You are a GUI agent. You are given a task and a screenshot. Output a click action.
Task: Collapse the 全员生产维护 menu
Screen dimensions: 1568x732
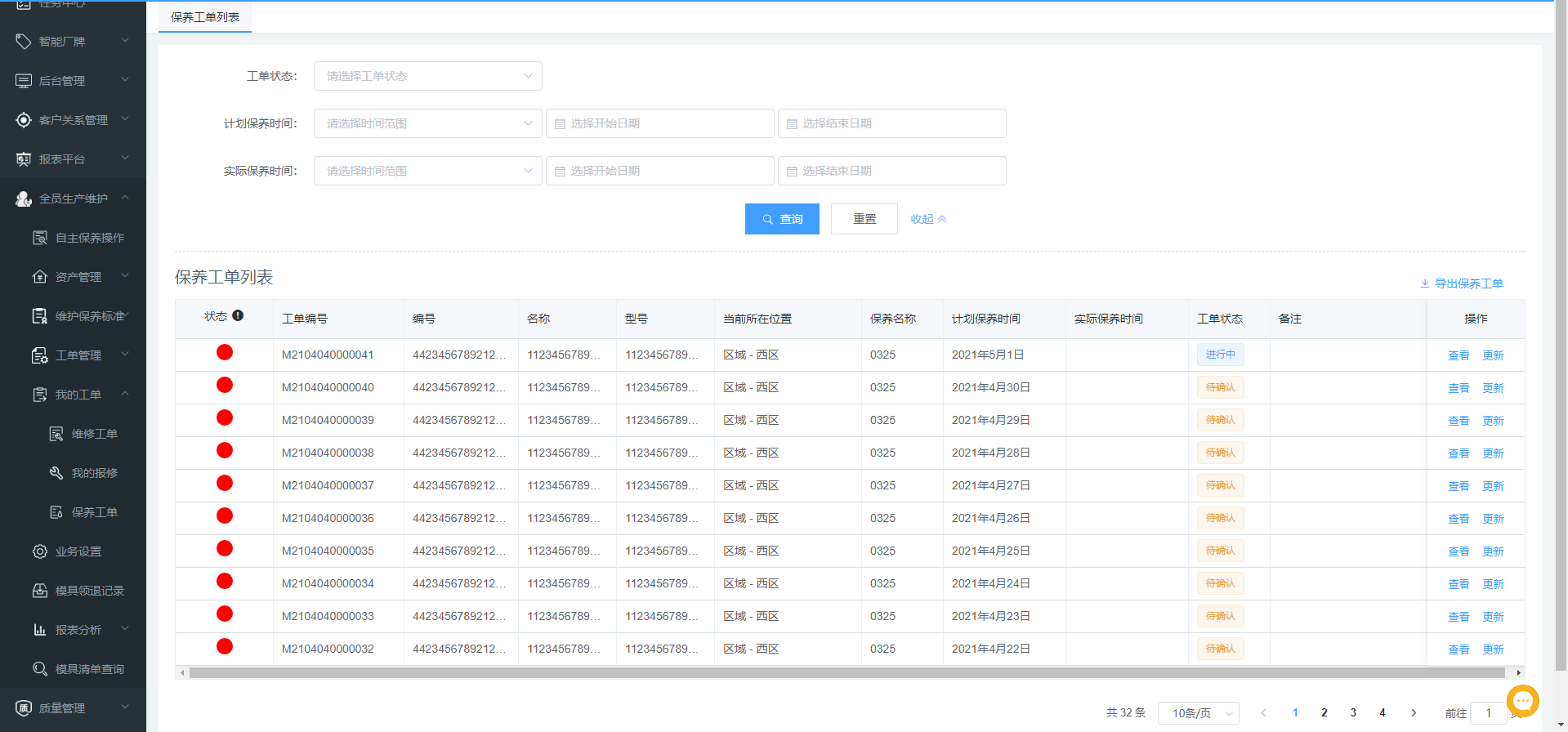(x=125, y=198)
